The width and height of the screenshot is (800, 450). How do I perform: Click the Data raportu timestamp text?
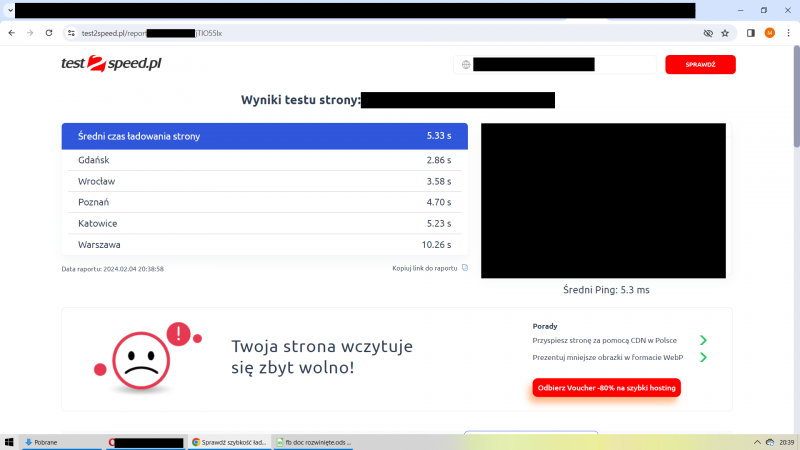[113, 269]
